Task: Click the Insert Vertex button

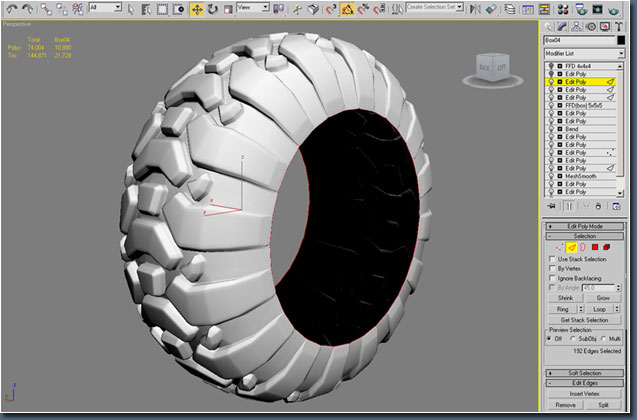Action: pyautogui.click(x=584, y=394)
